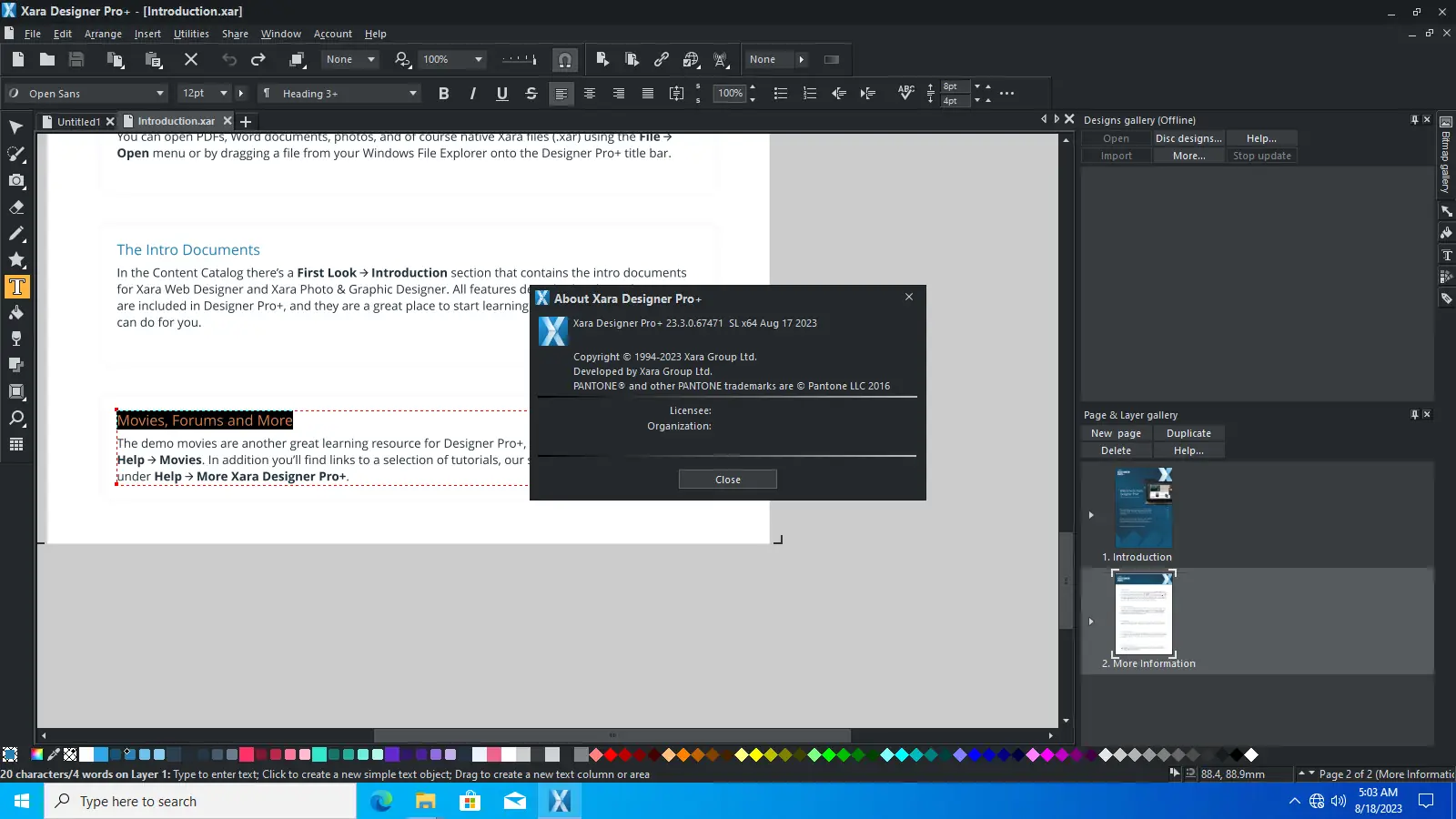Open the 12pt font size dropdown
The image size is (1456, 819).
click(x=224, y=93)
